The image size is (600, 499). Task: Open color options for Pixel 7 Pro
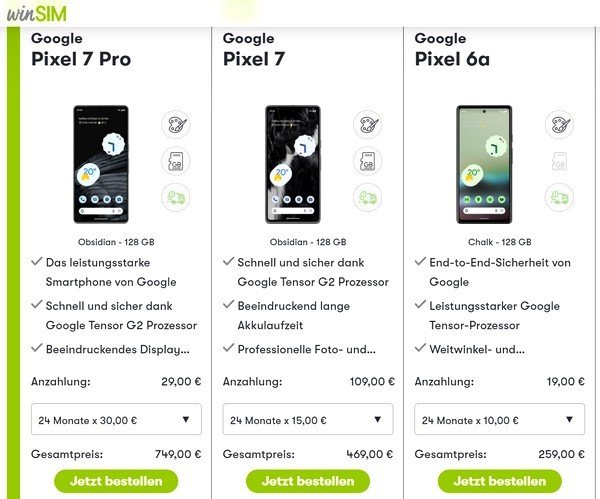(x=176, y=125)
